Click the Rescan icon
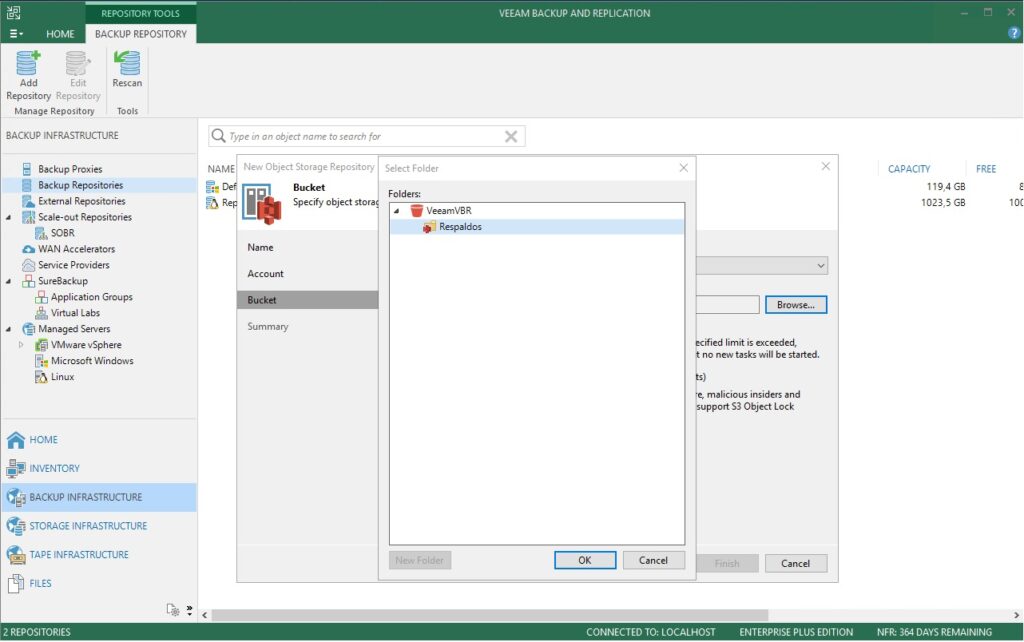This screenshot has height=642, width=1024. (127, 63)
